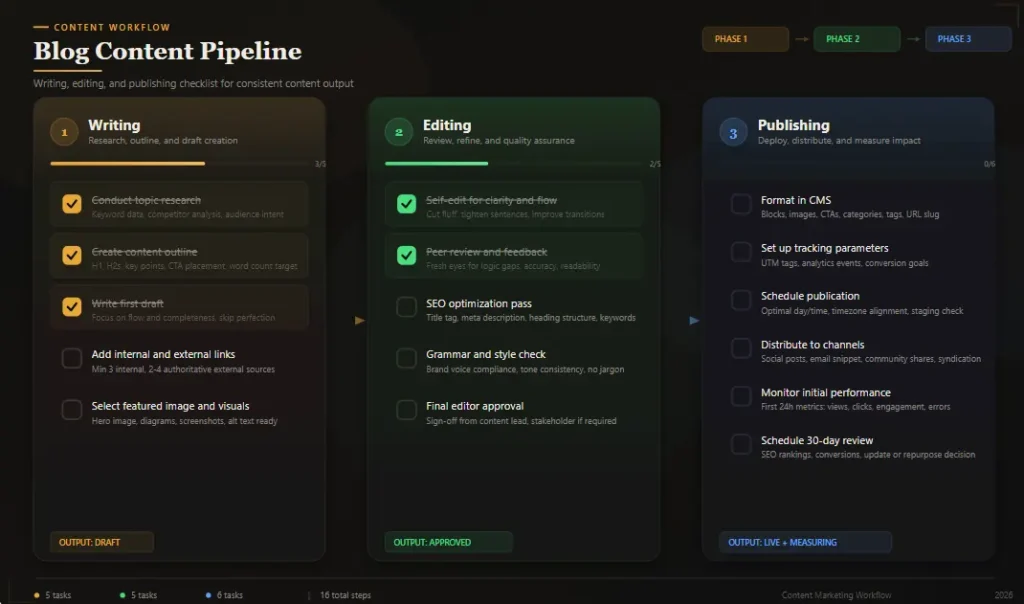Click the arrow between PHASE 1 and PHASE 2
Viewport: 1024px width, 604px height.
click(x=801, y=38)
